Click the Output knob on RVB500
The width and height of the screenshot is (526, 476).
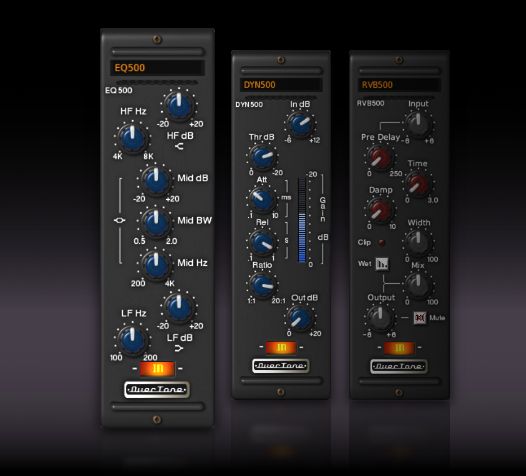coord(380,318)
